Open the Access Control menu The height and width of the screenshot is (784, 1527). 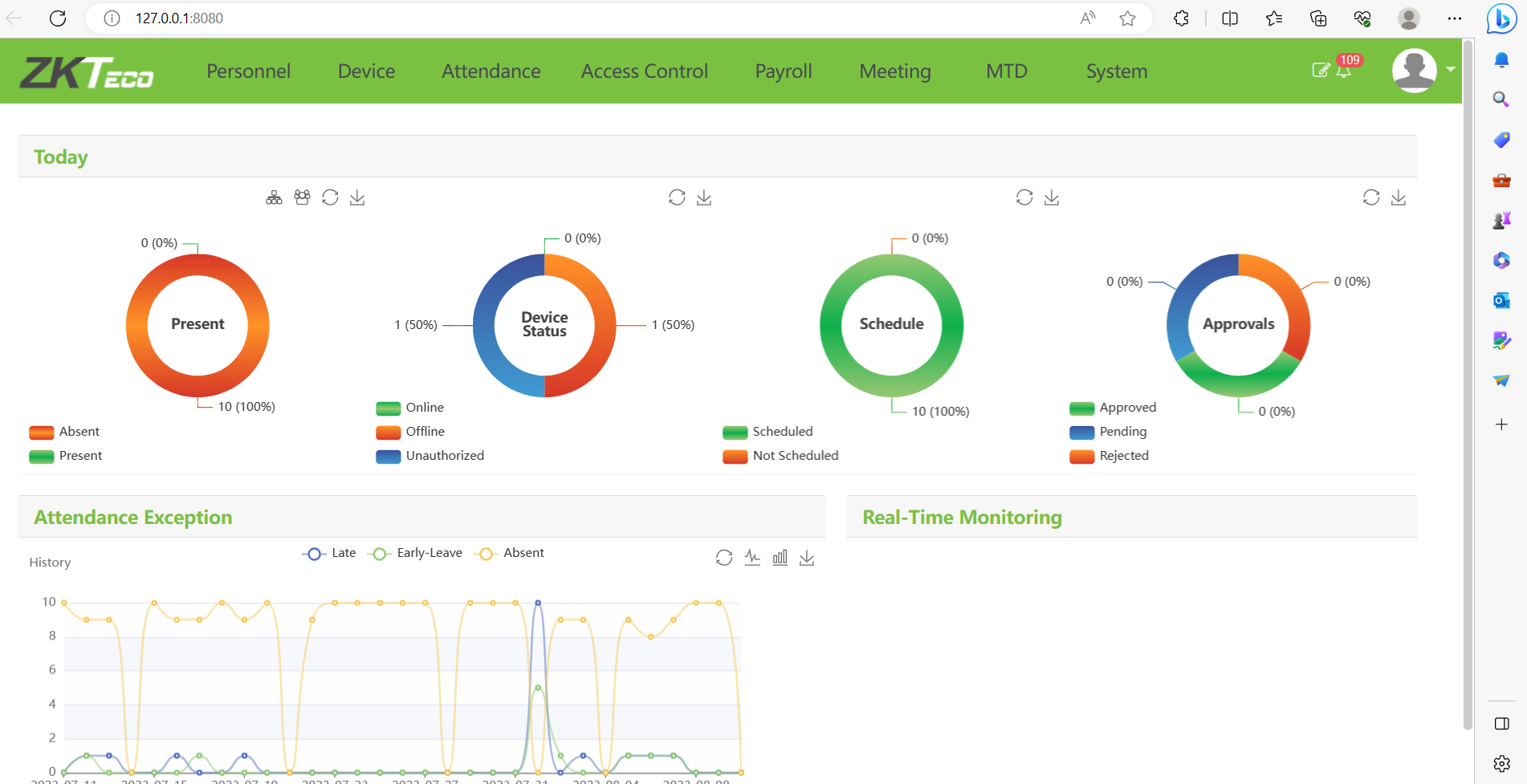pyautogui.click(x=644, y=71)
